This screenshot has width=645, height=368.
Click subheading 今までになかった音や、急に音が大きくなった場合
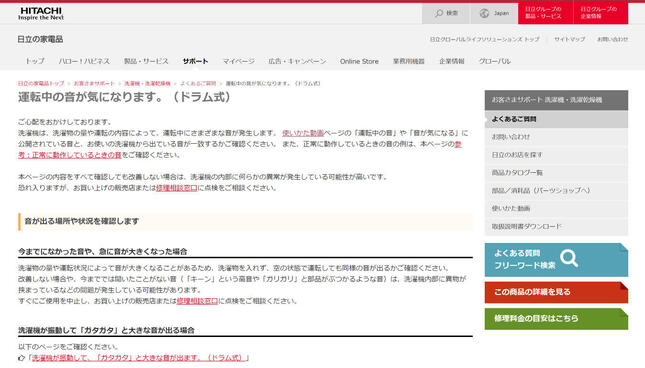[x=102, y=252]
